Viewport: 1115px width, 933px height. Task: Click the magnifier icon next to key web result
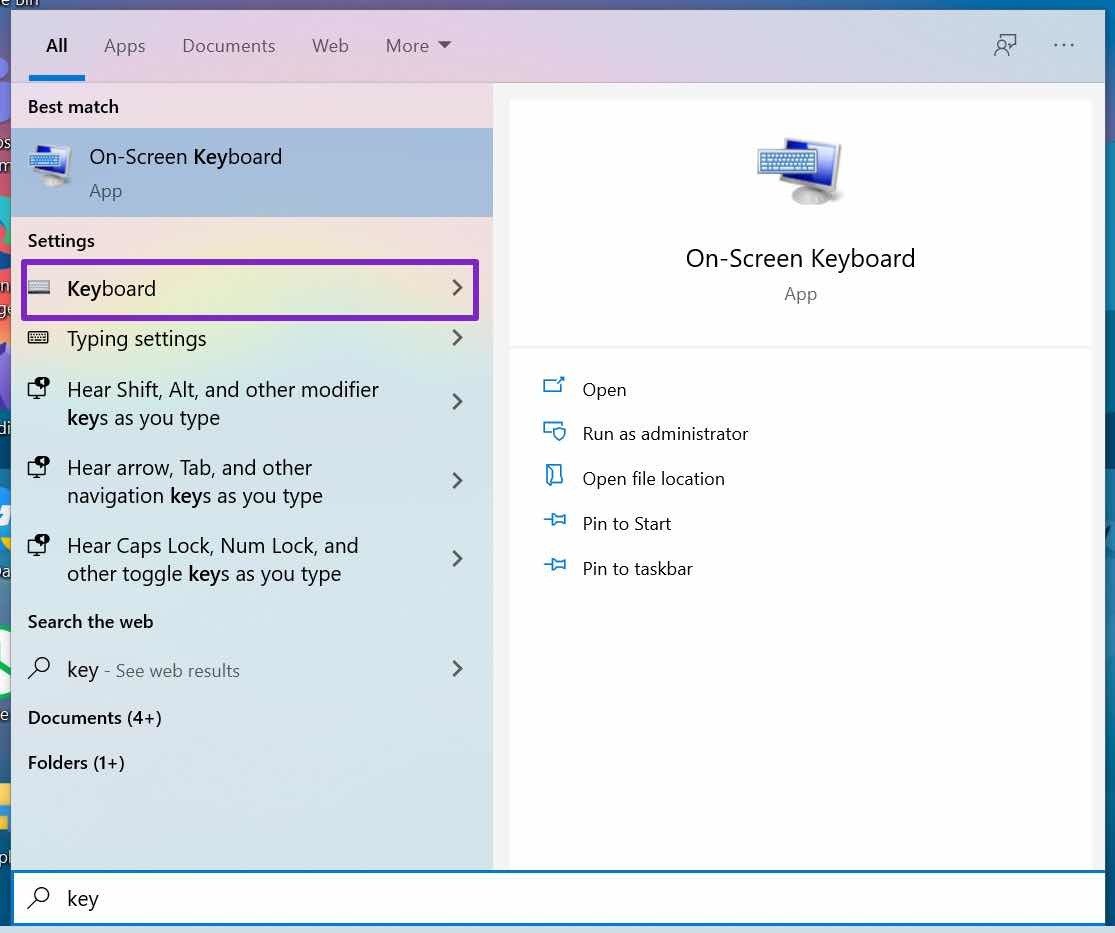pyautogui.click(x=39, y=668)
